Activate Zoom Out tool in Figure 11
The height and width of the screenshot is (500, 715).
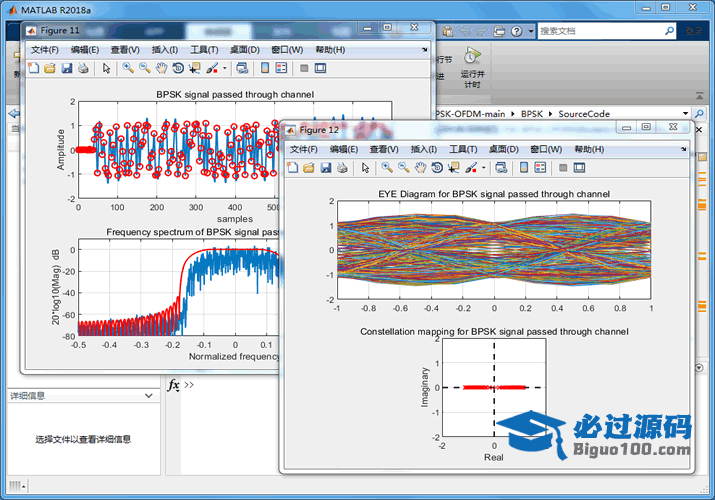pos(145,68)
